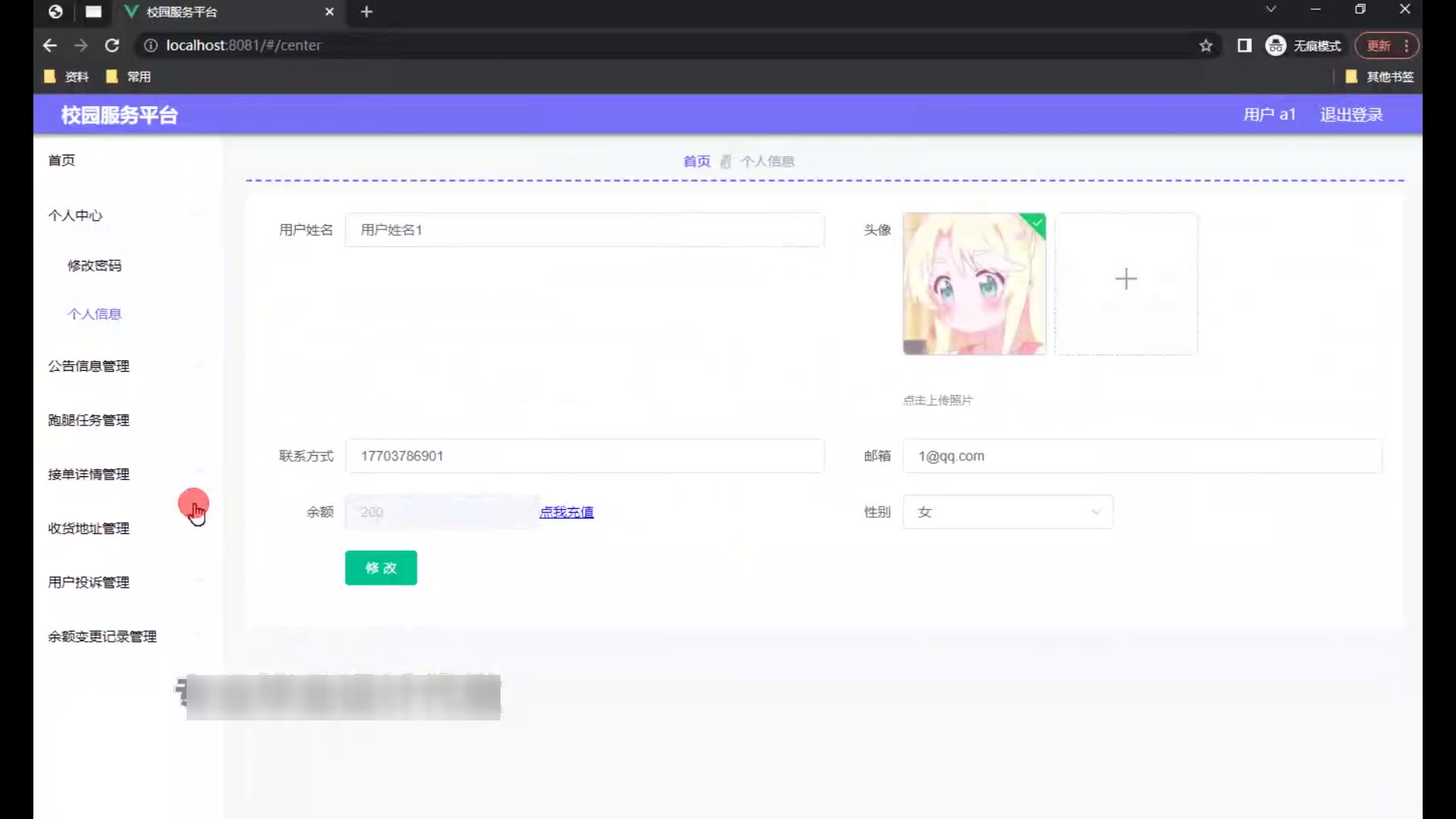1456x819 pixels.
Task: Click the browser back arrow icon
Action: point(50,45)
